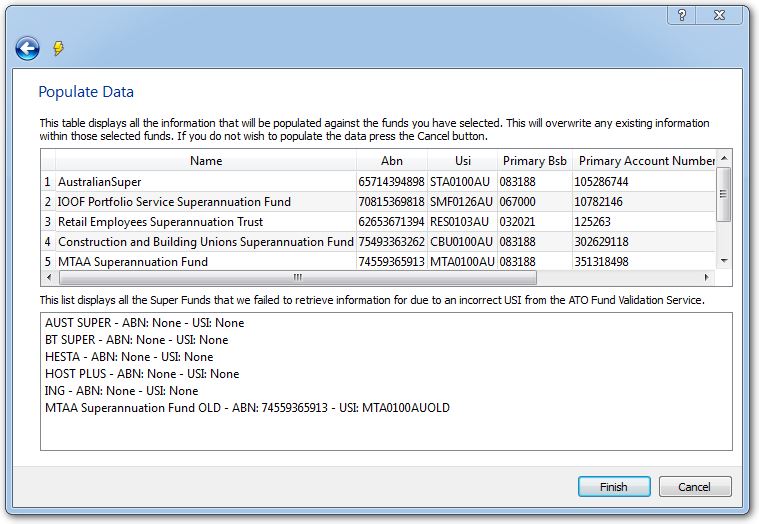Open the help question mark button
759x524 pixels.
coord(682,15)
